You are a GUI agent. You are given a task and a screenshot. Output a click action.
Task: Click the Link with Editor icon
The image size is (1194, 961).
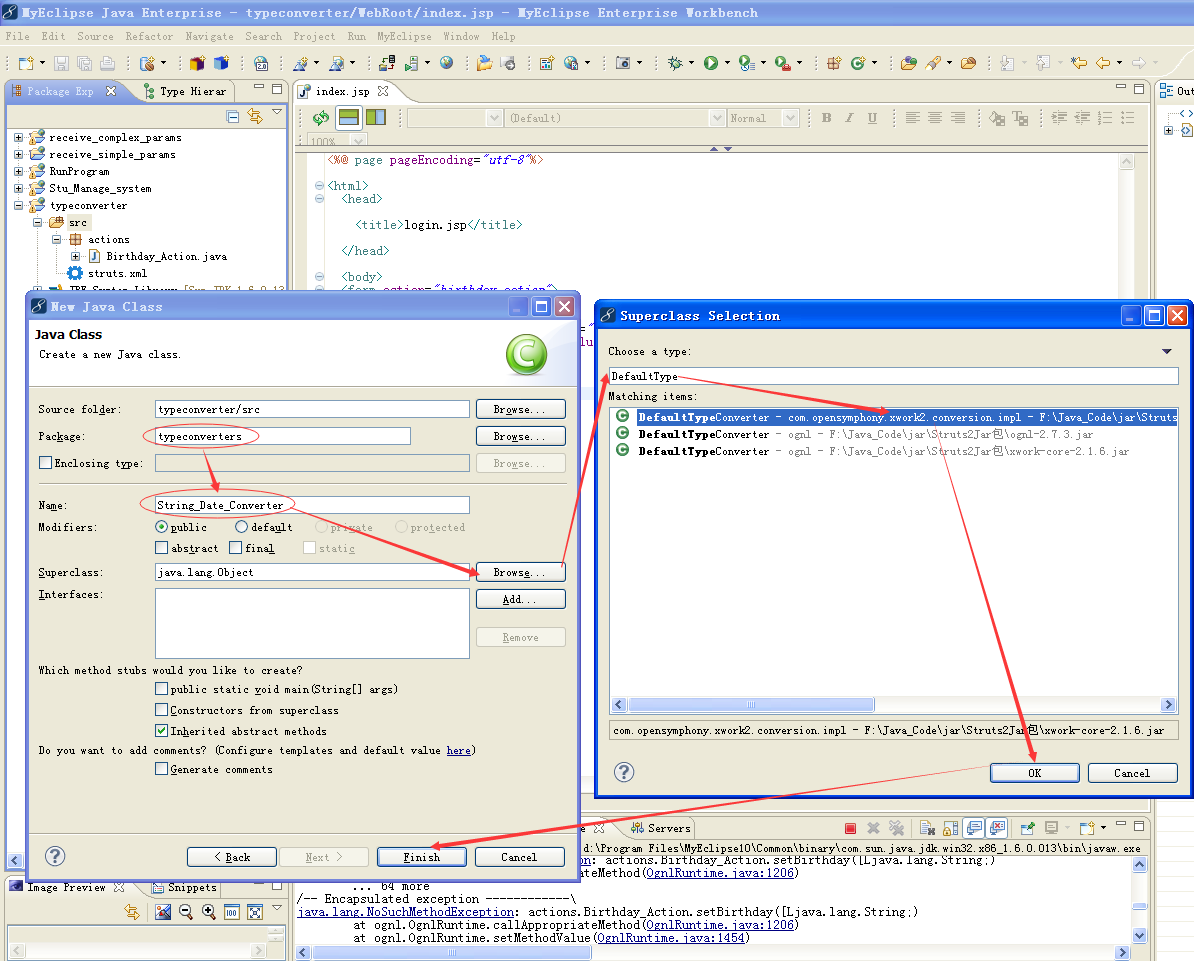click(255, 117)
